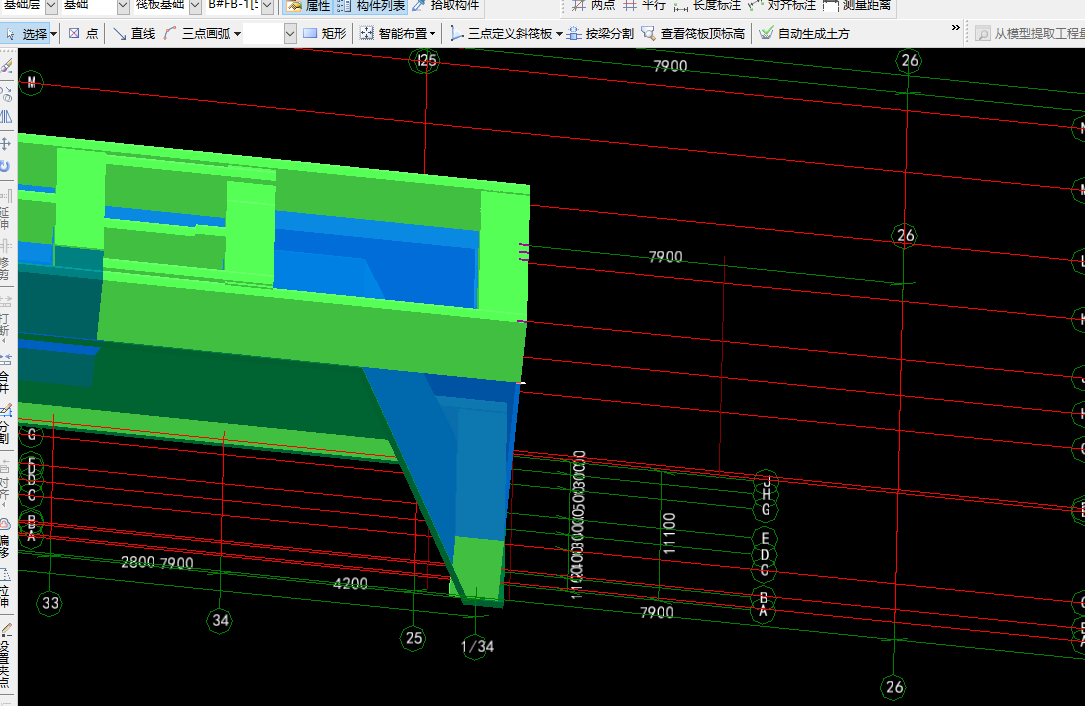1085x706 pixels.
Task: Choose the 直线 (line) drawing tool
Action: pos(134,34)
